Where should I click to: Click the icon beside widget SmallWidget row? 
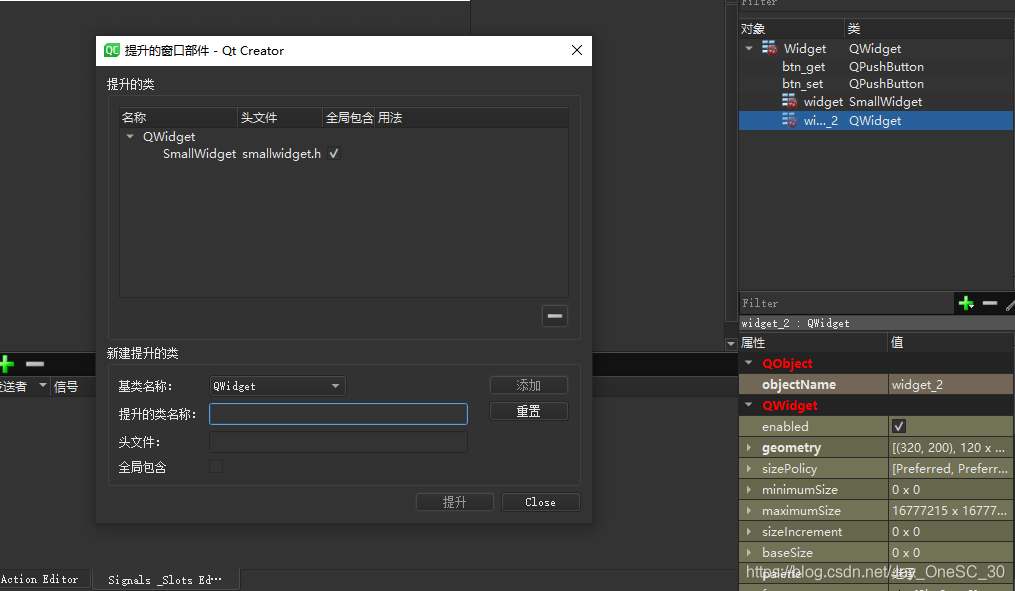[x=789, y=101]
